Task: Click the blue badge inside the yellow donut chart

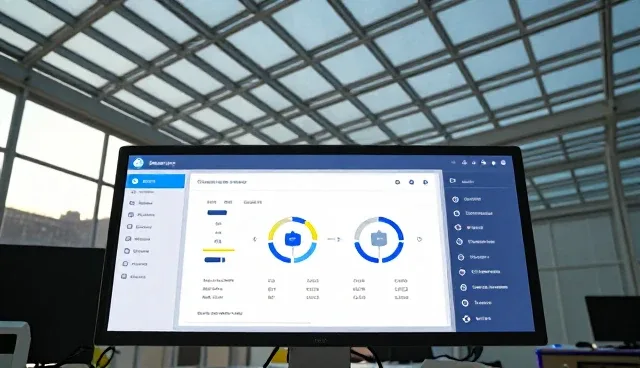Action: (292, 239)
